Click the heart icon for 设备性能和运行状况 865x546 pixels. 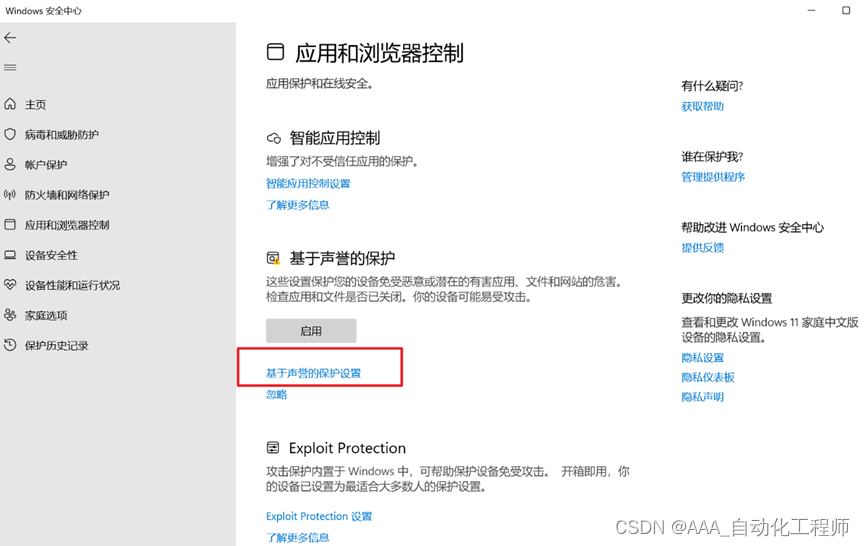coord(10,285)
